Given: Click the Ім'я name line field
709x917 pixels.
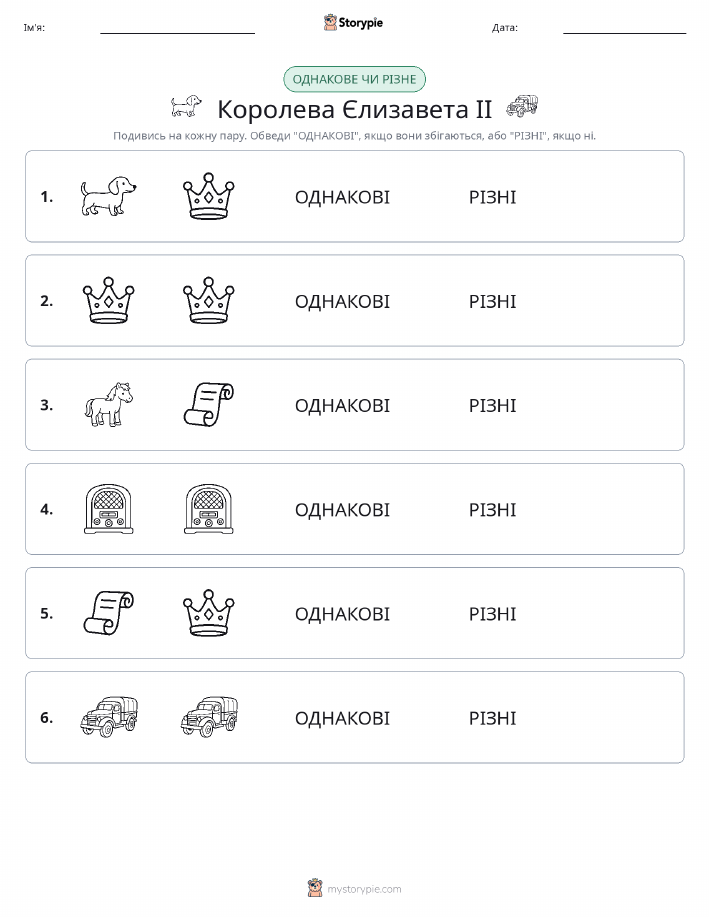Looking at the screenshot, I should tap(177, 27).
